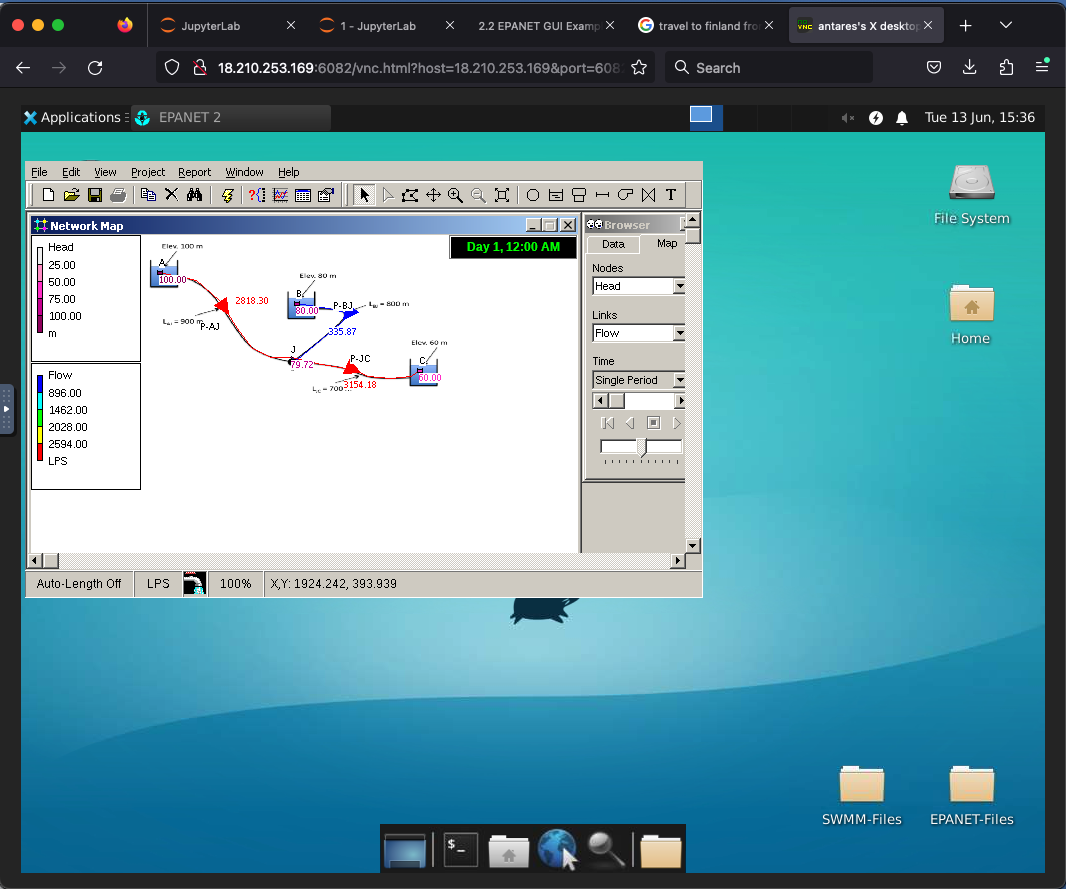Save the current project
The width and height of the screenshot is (1066, 889).
(x=94, y=195)
